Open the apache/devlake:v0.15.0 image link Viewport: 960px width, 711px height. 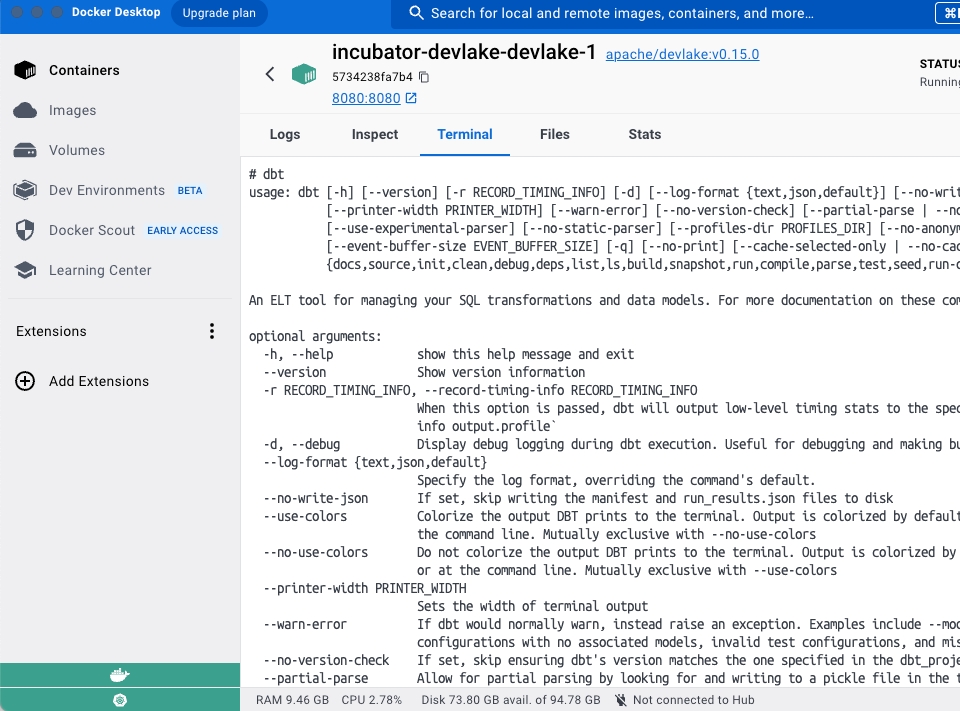[x=683, y=54]
